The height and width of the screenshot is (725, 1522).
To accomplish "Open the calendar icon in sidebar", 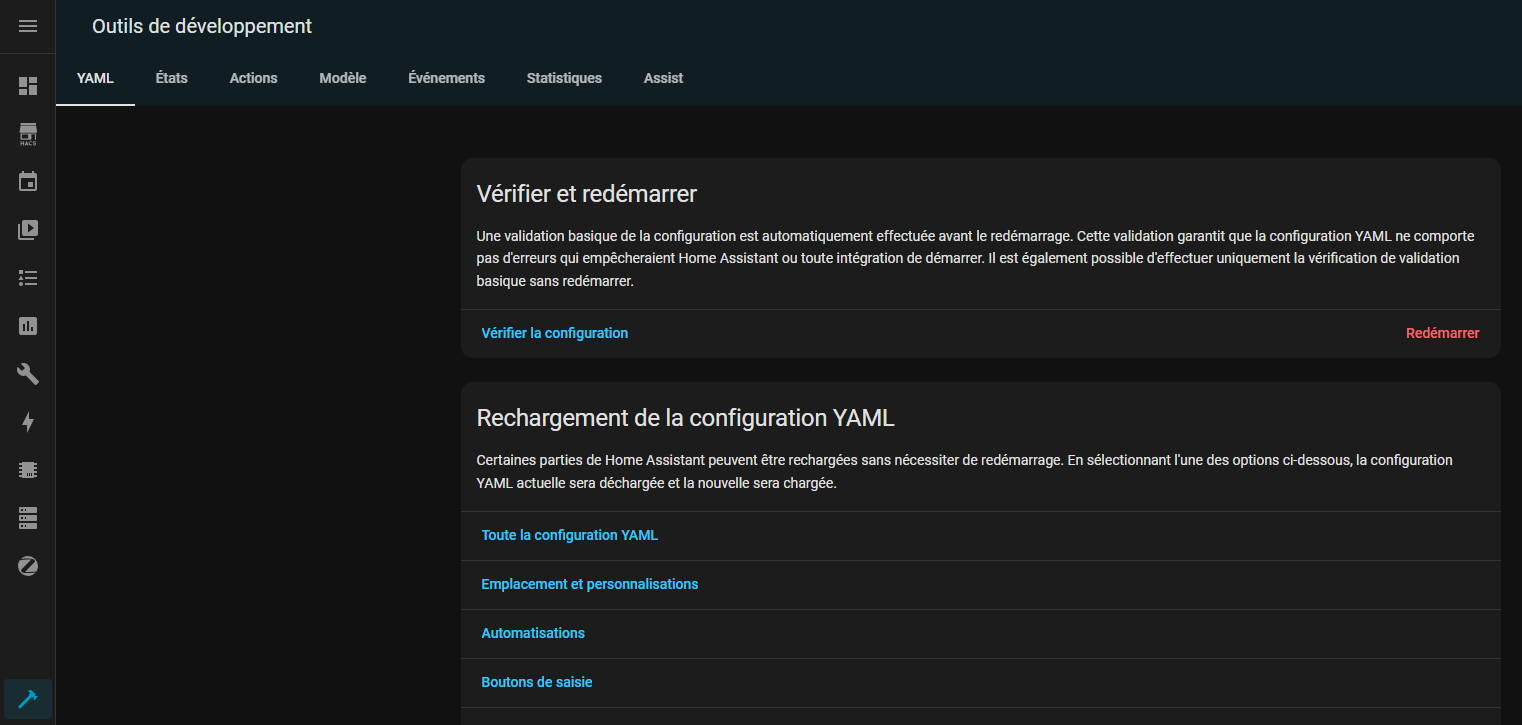I will click(x=28, y=182).
